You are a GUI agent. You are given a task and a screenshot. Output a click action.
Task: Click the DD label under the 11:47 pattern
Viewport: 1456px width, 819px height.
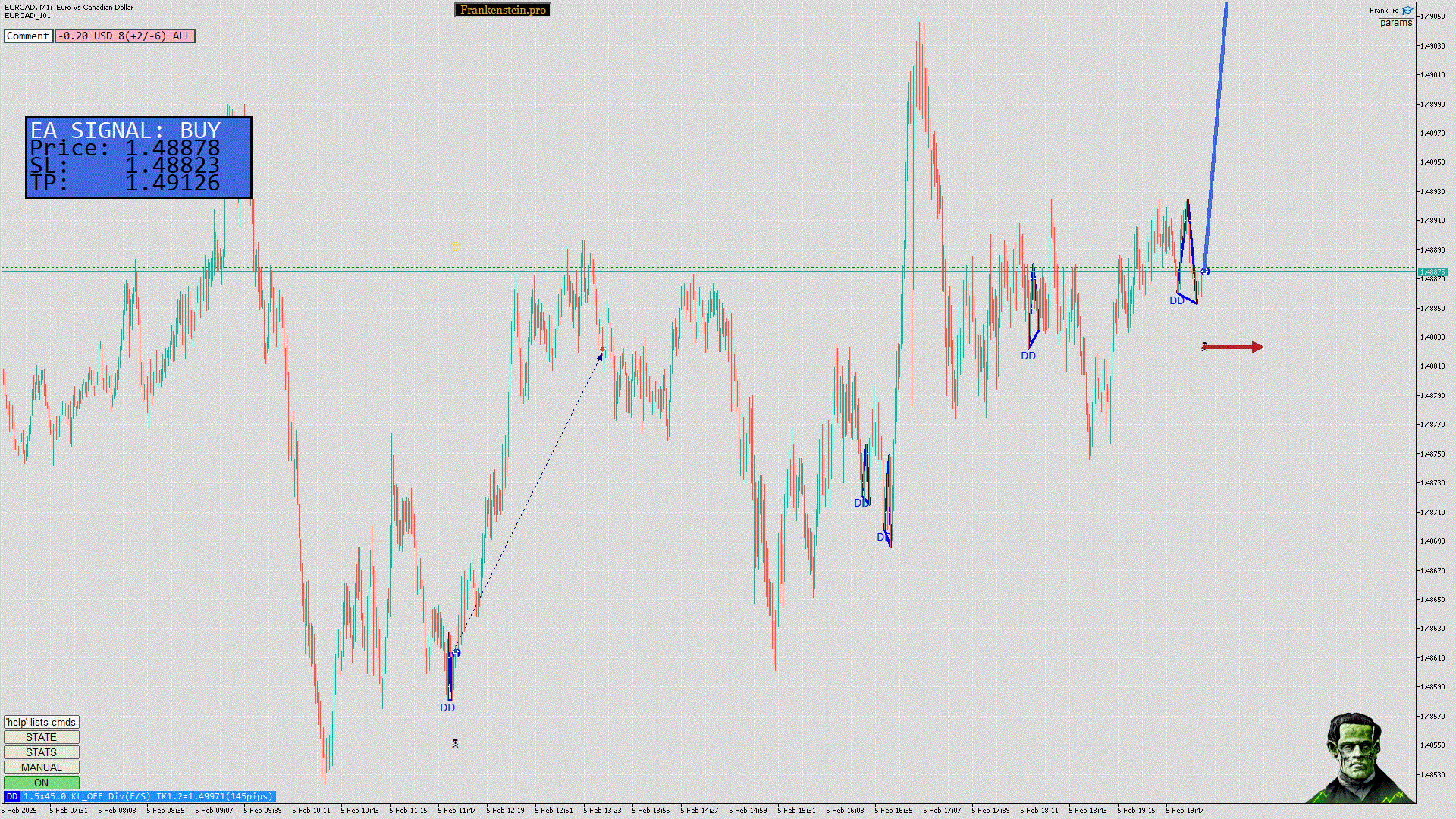pos(447,708)
